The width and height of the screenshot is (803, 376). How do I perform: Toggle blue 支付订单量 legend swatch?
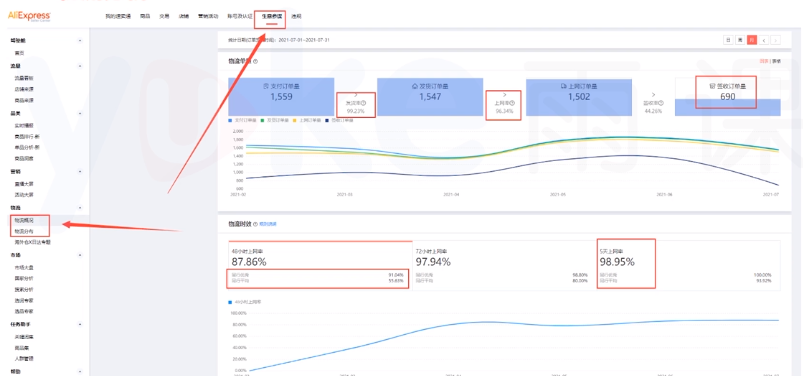click(230, 120)
